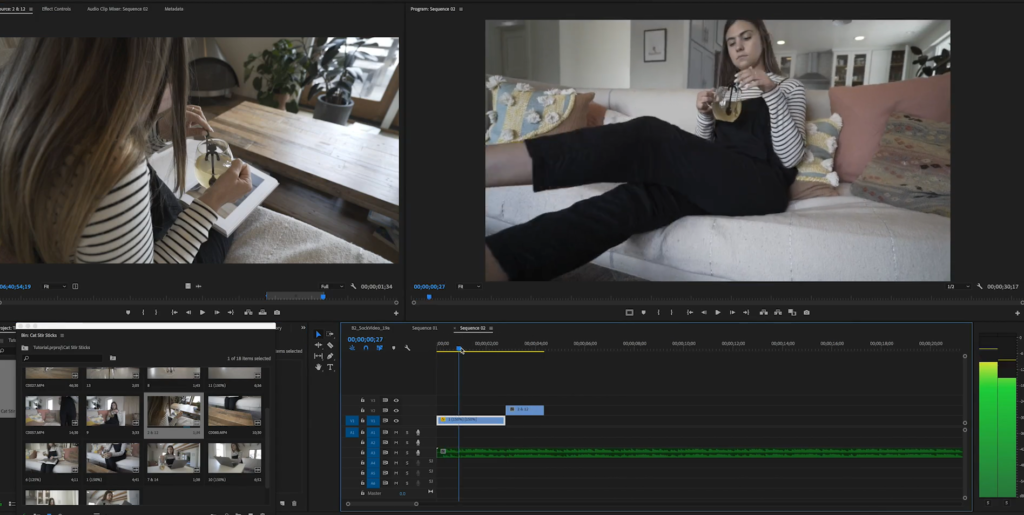1024x515 pixels.
Task: Expand hidden panel tabs double-chevron
Action: tap(303, 328)
